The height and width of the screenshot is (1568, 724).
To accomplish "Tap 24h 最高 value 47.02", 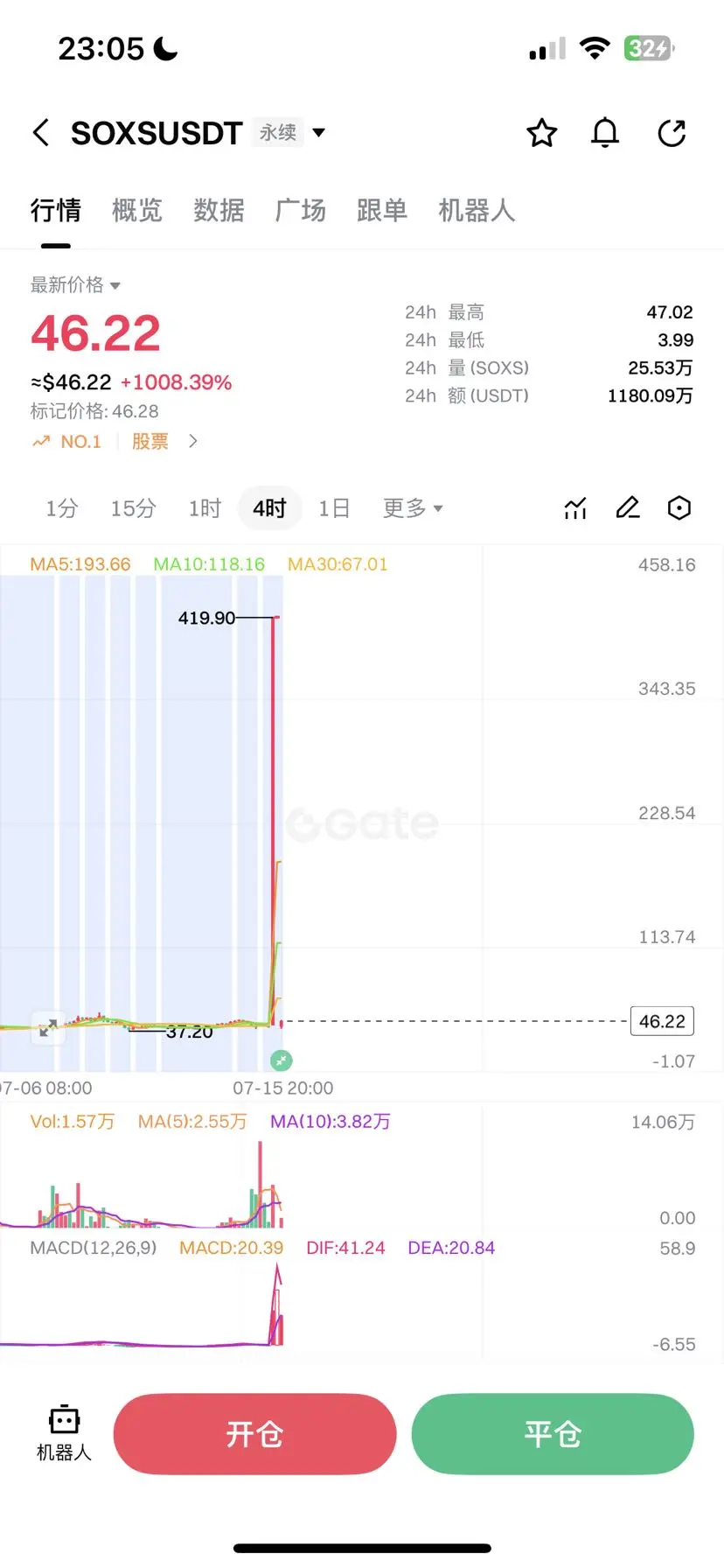I will point(670,312).
